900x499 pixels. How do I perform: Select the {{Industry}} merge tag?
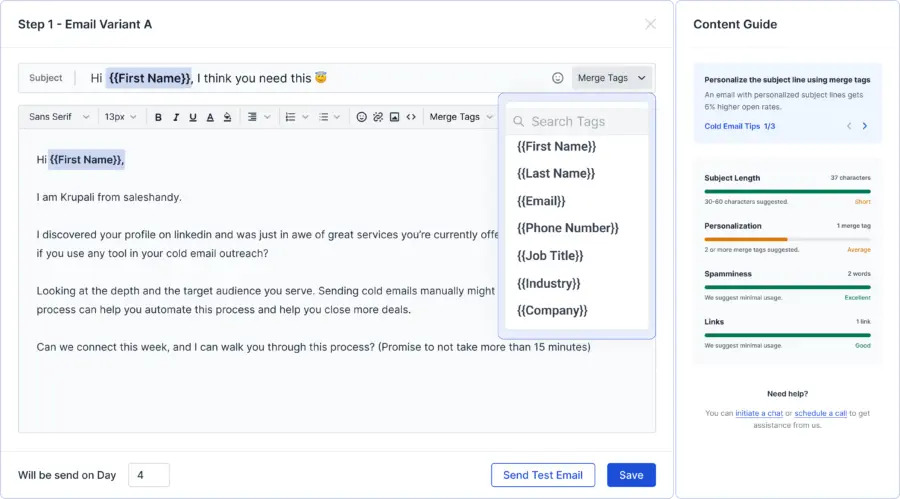[x=548, y=283]
